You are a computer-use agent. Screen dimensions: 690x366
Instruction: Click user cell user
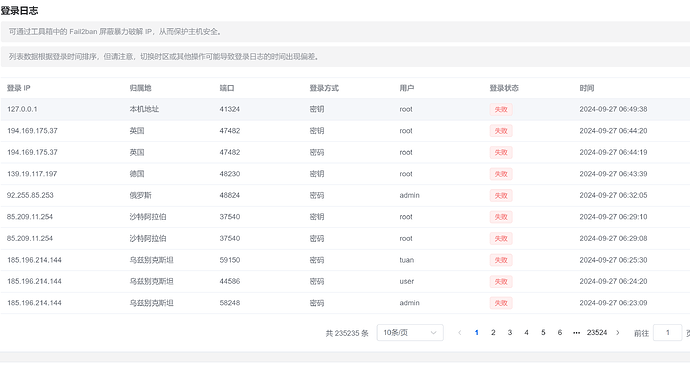[407, 282]
